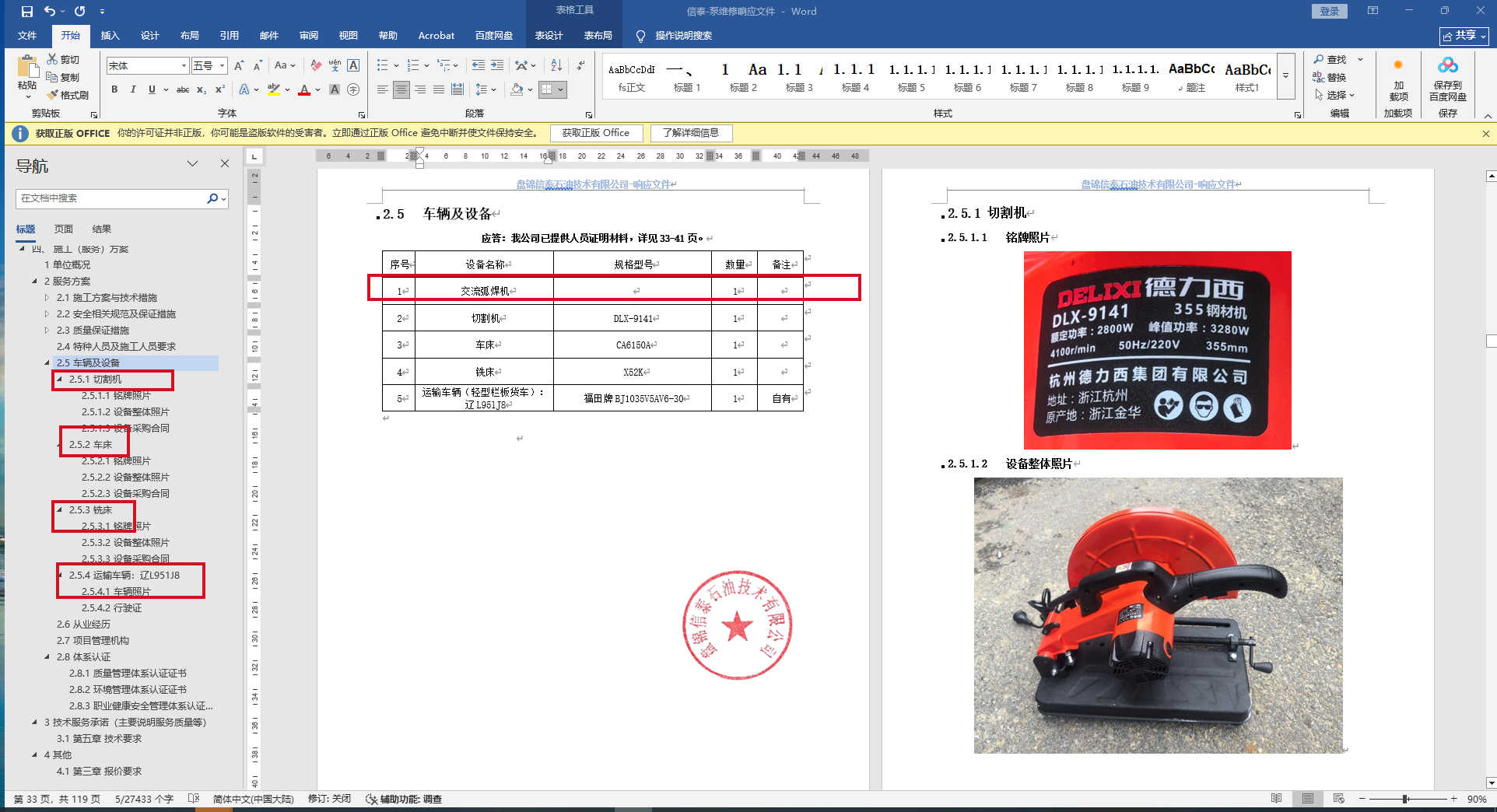
Task: Open the phonetic guide (wén) tool
Action: click(x=335, y=66)
